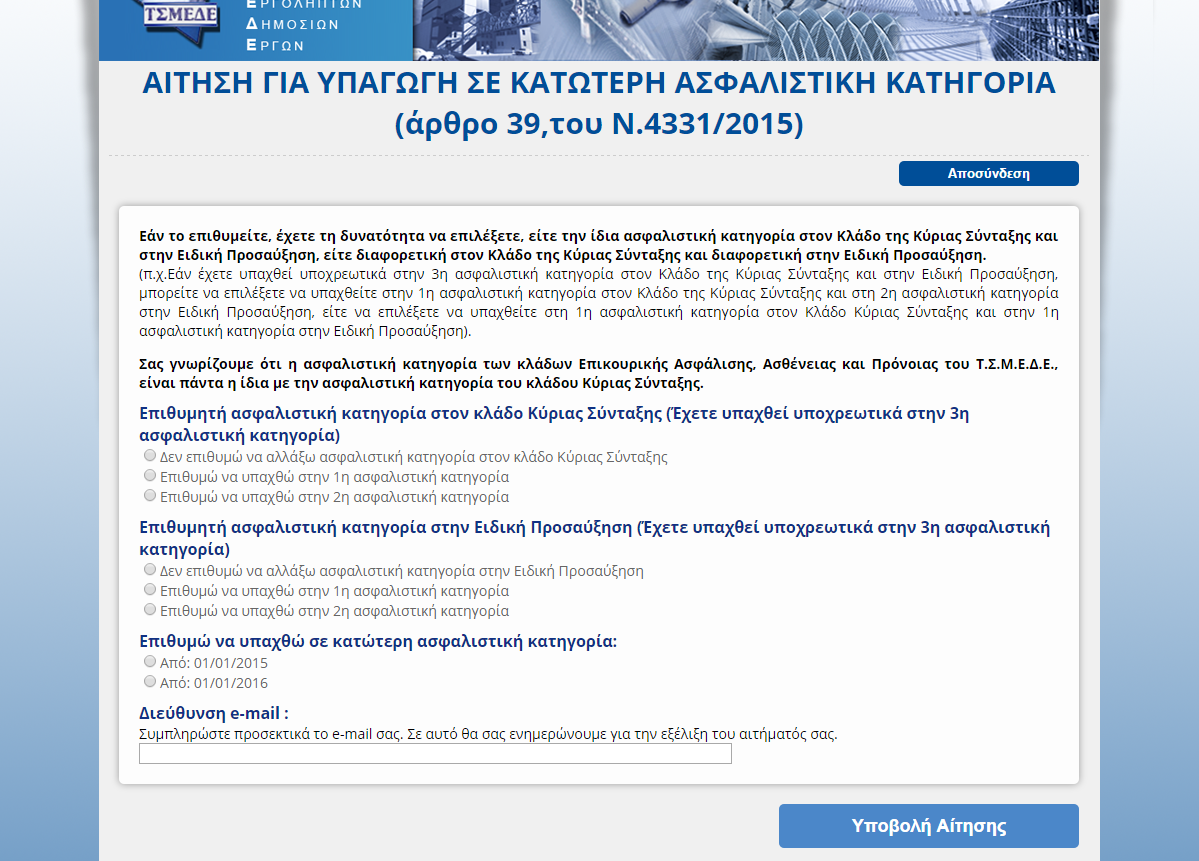1199x861 pixels.
Task: Click the bold paragraph starting Εάν το επιθυμείτε
Action: pos(599,245)
